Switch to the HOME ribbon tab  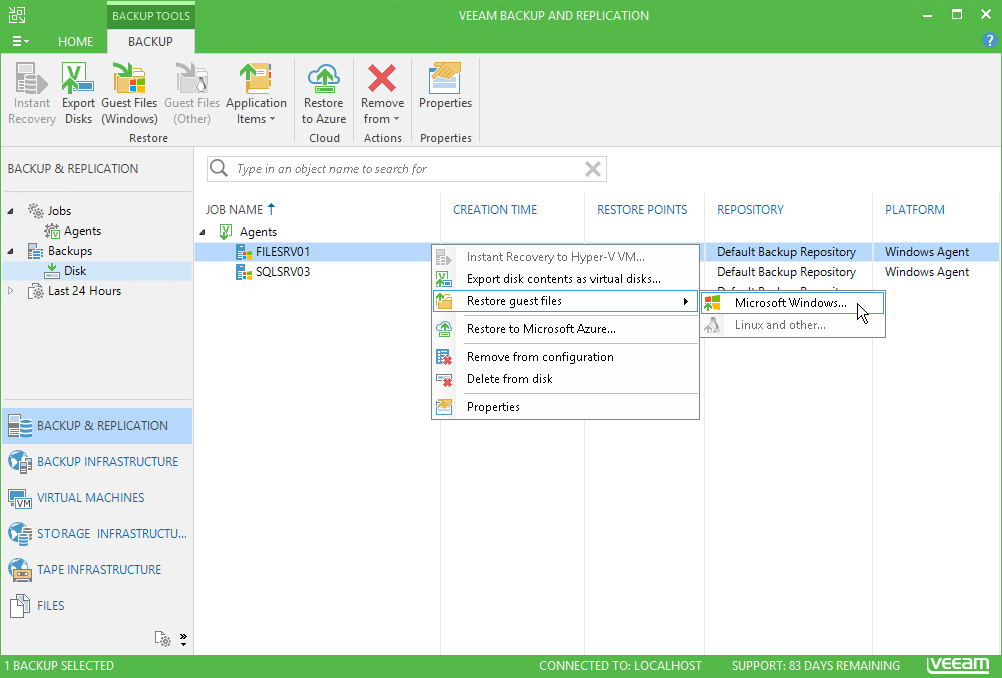pyautogui.click(x=75, y=42)
